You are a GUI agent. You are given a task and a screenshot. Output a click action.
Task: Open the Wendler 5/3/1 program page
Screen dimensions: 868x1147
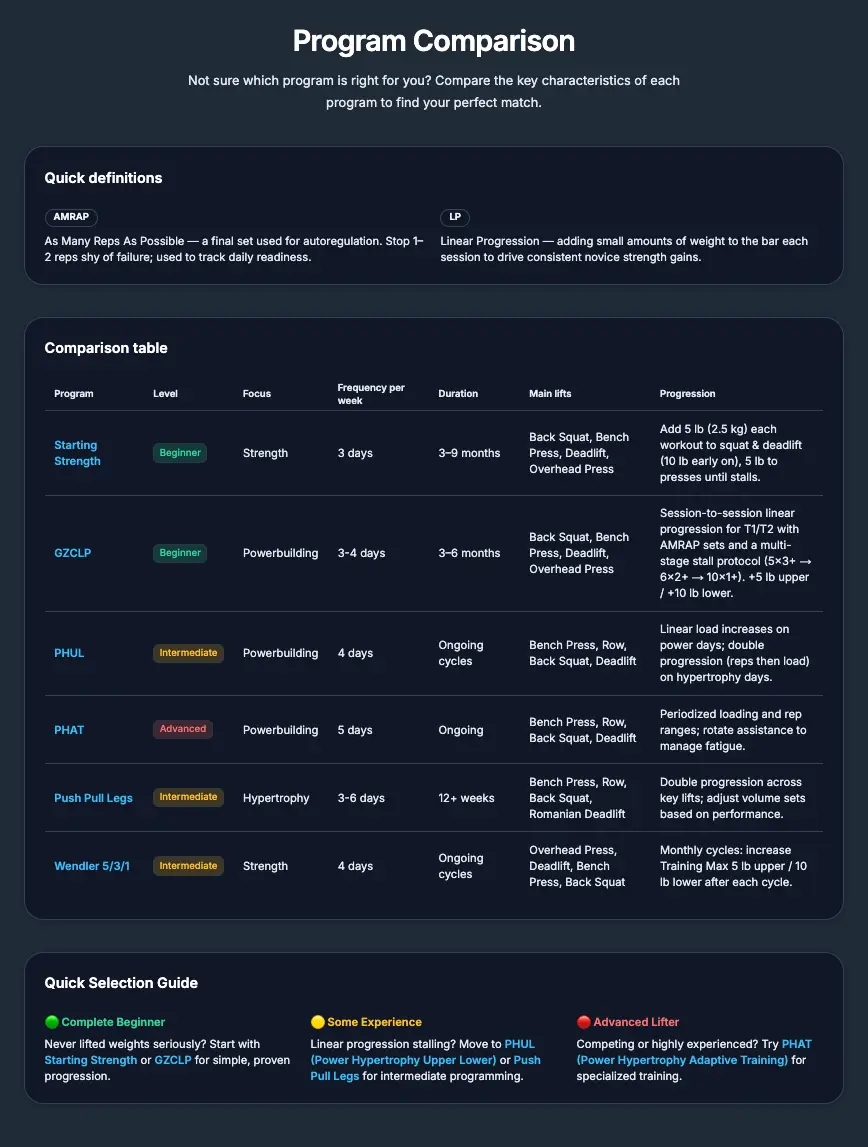tap(92, 866)
